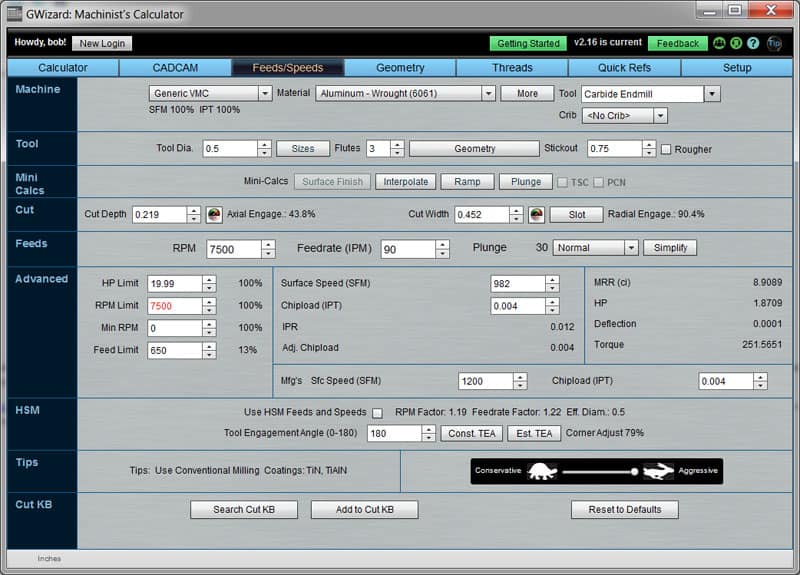Image resolution: width=800 pixels, height=575 pixels.
Task: Open the Plunge Normal dropdown
Action: (595, 248)
